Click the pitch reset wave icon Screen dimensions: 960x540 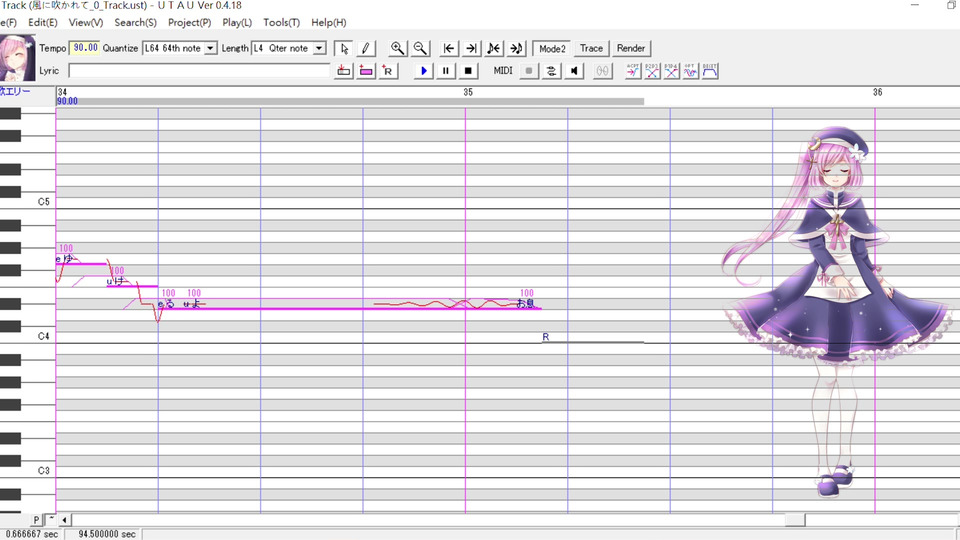tap(691, 71)
